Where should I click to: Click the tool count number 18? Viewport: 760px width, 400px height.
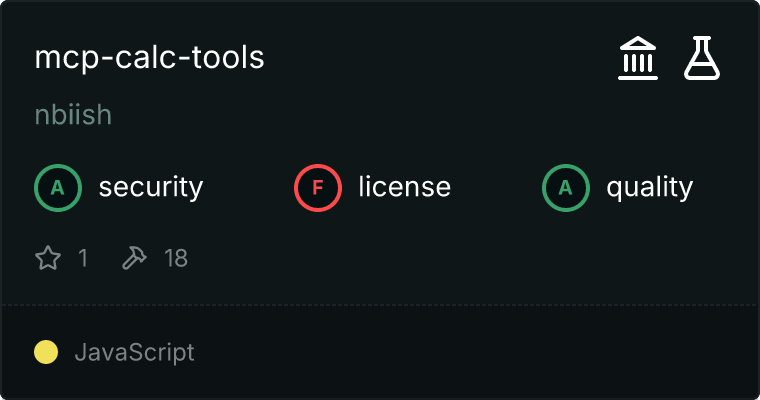(176, 259)
